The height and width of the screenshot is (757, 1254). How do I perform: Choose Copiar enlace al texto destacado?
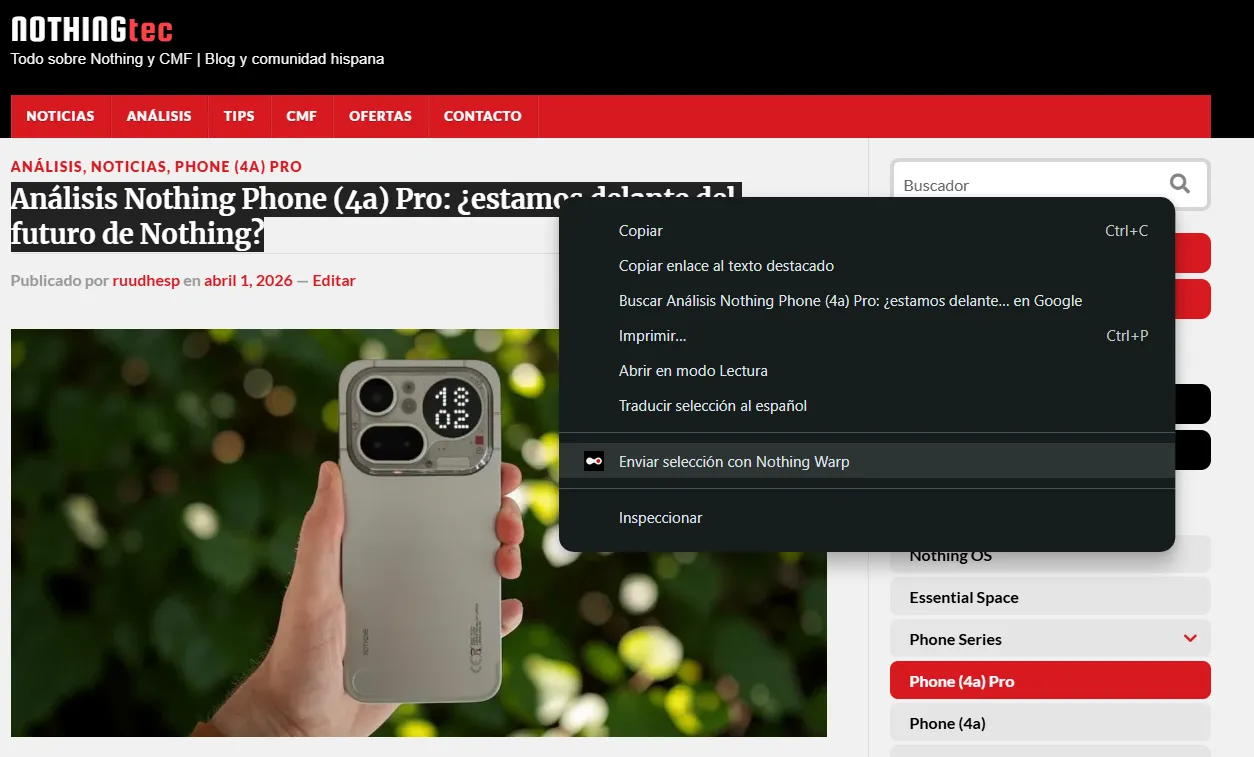(726, 266)
